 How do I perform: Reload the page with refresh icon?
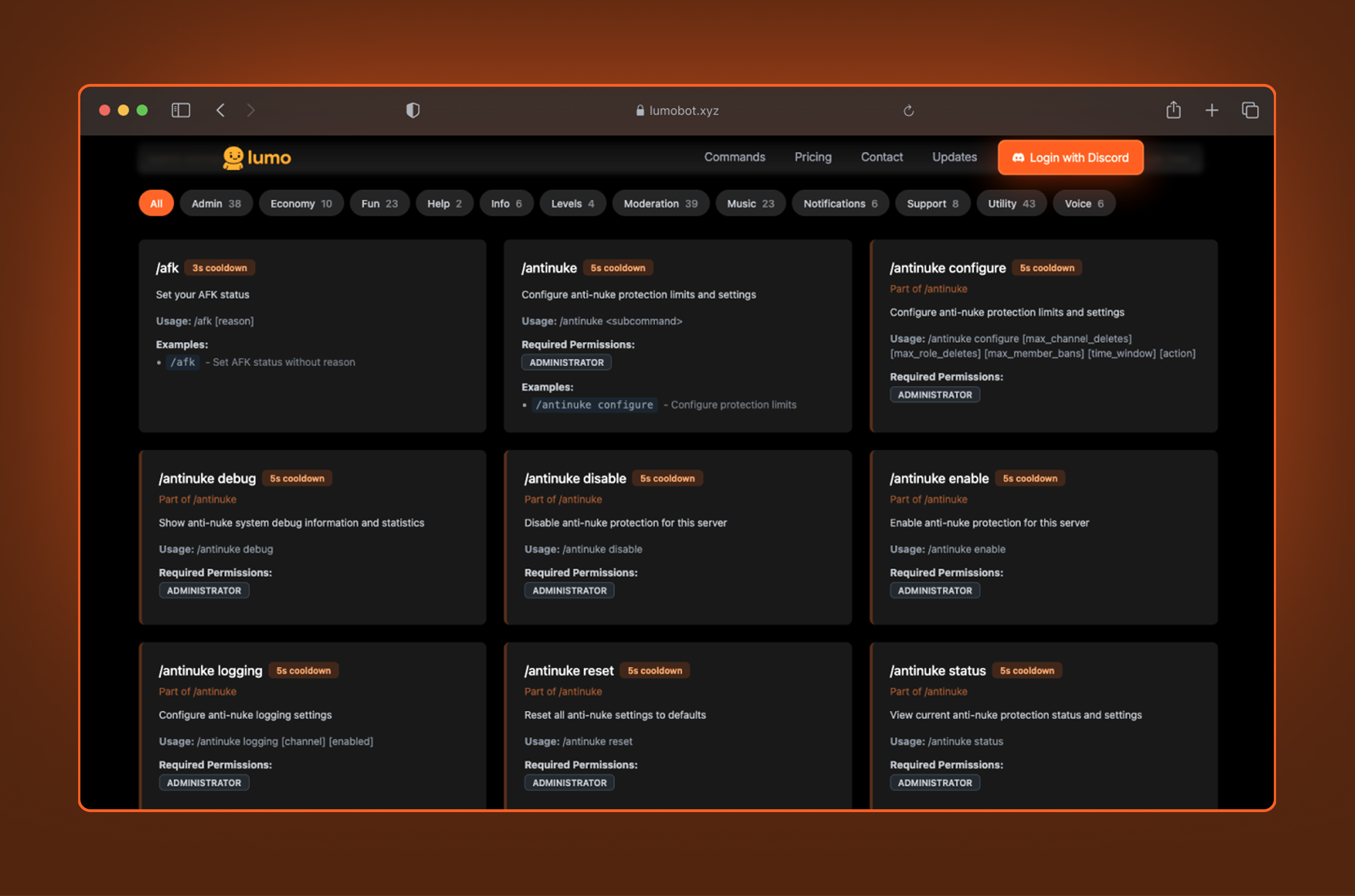(x=908, y=110)
